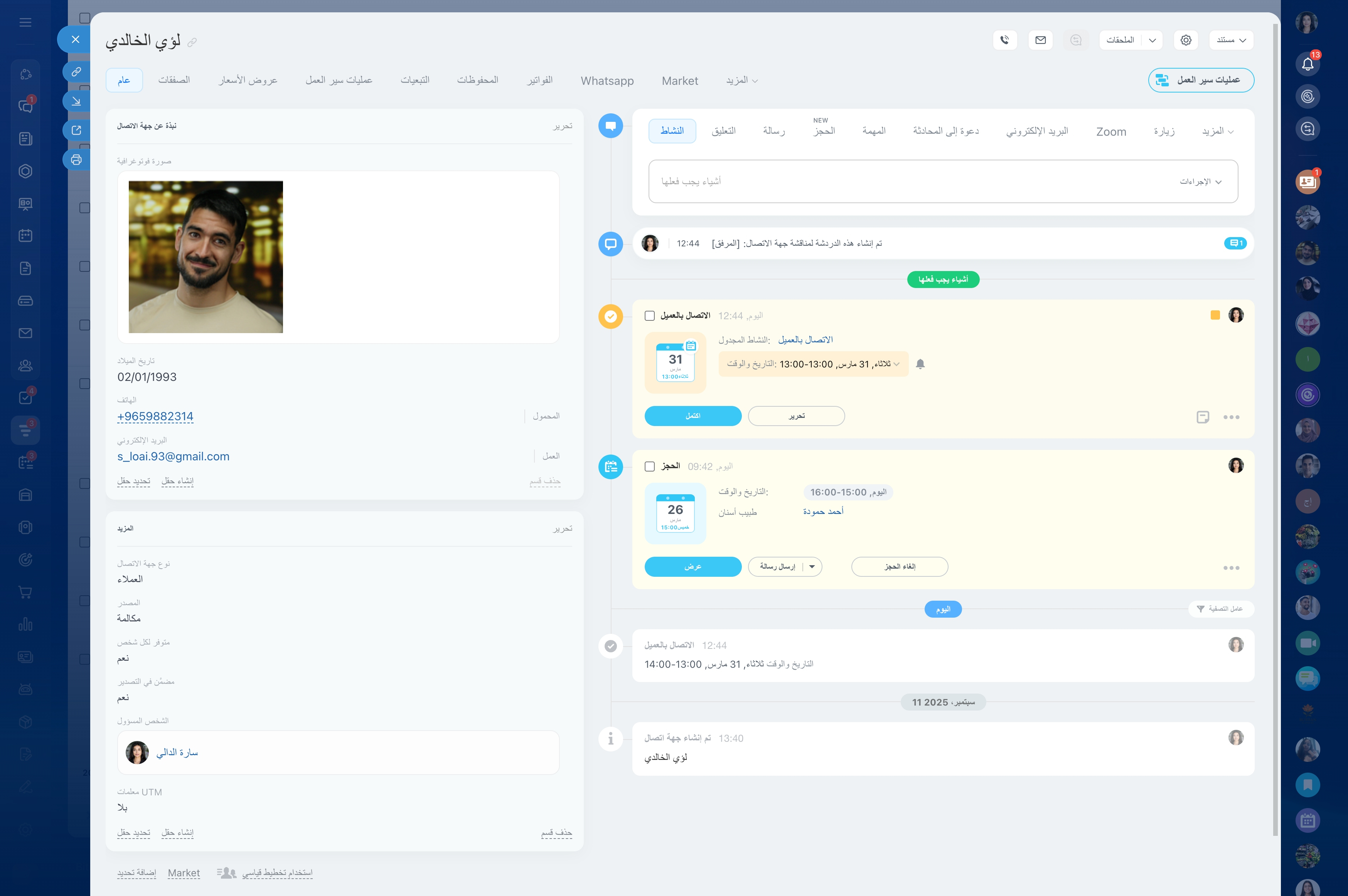Image resolution: width=1348 pixels, height=896 pixels.
Task: Click the contact card icon with badge
Action: click(1308, 182)
